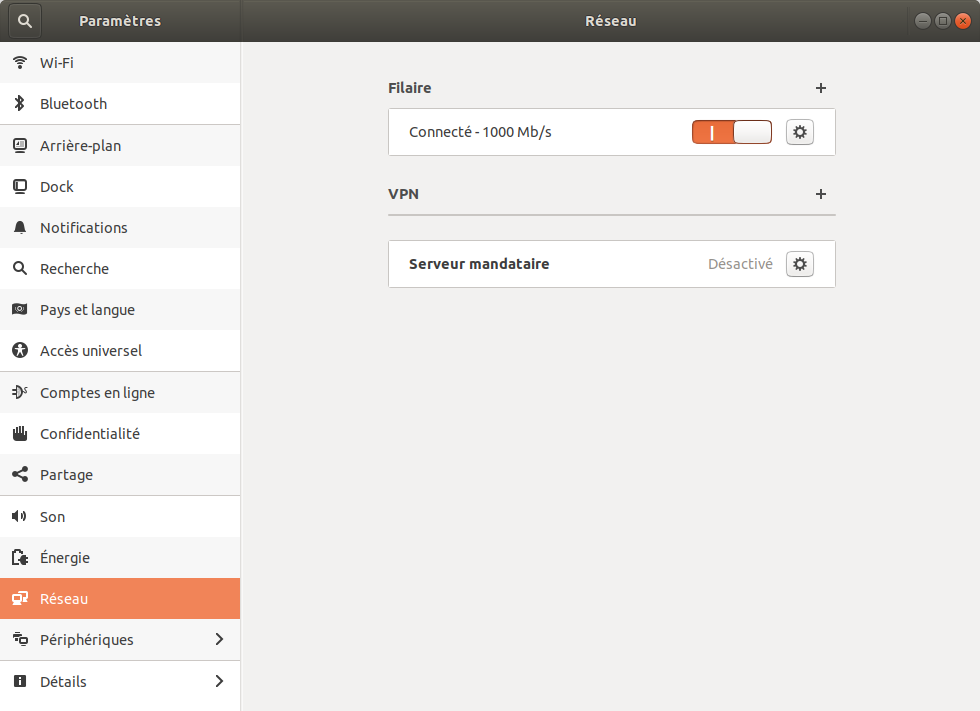Open Énergie settings via its battery icon
Screen dimensions: 980x711
coord(19,557)
